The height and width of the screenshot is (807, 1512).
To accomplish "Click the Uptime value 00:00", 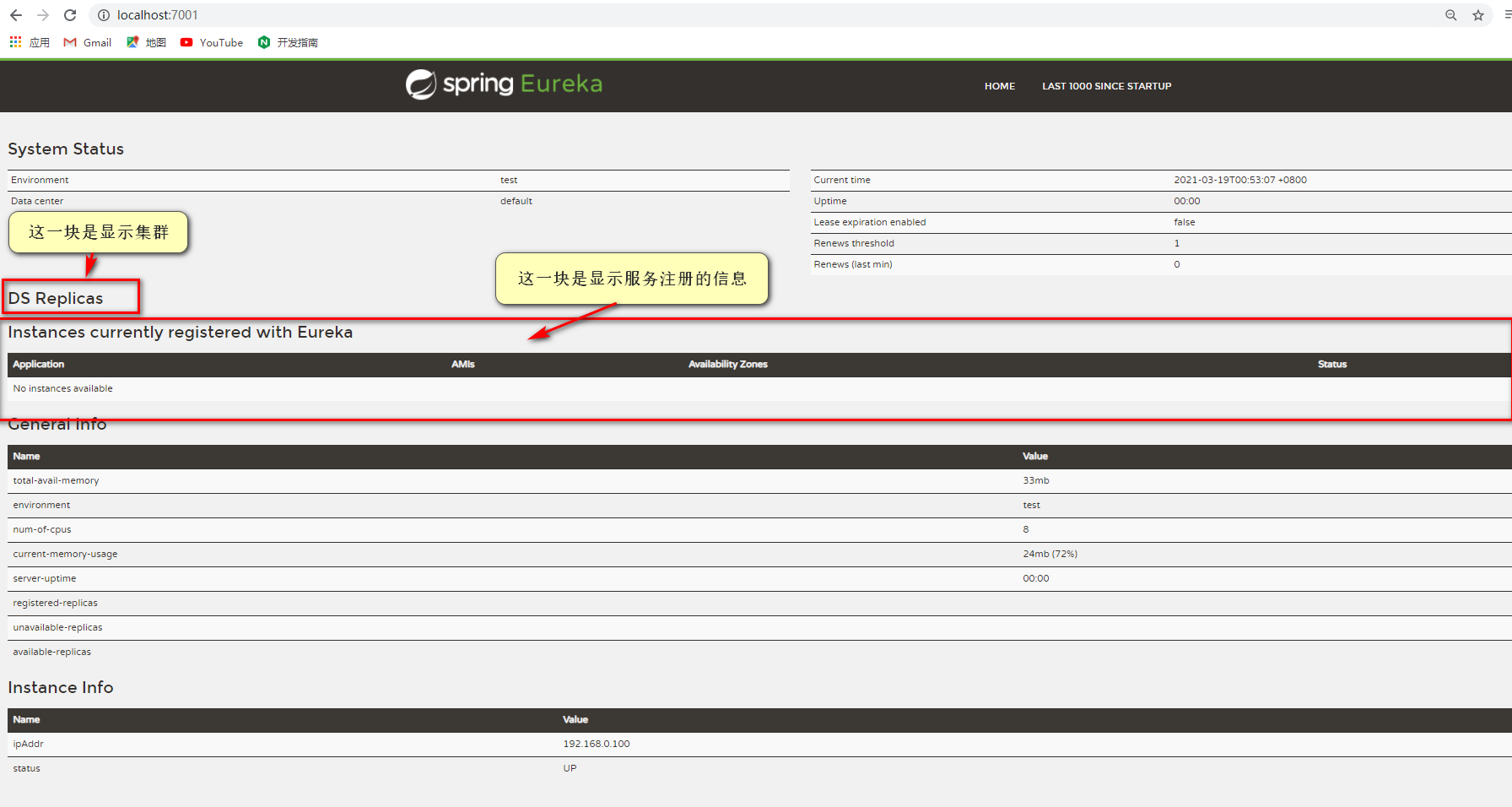I will point(1187,201).
